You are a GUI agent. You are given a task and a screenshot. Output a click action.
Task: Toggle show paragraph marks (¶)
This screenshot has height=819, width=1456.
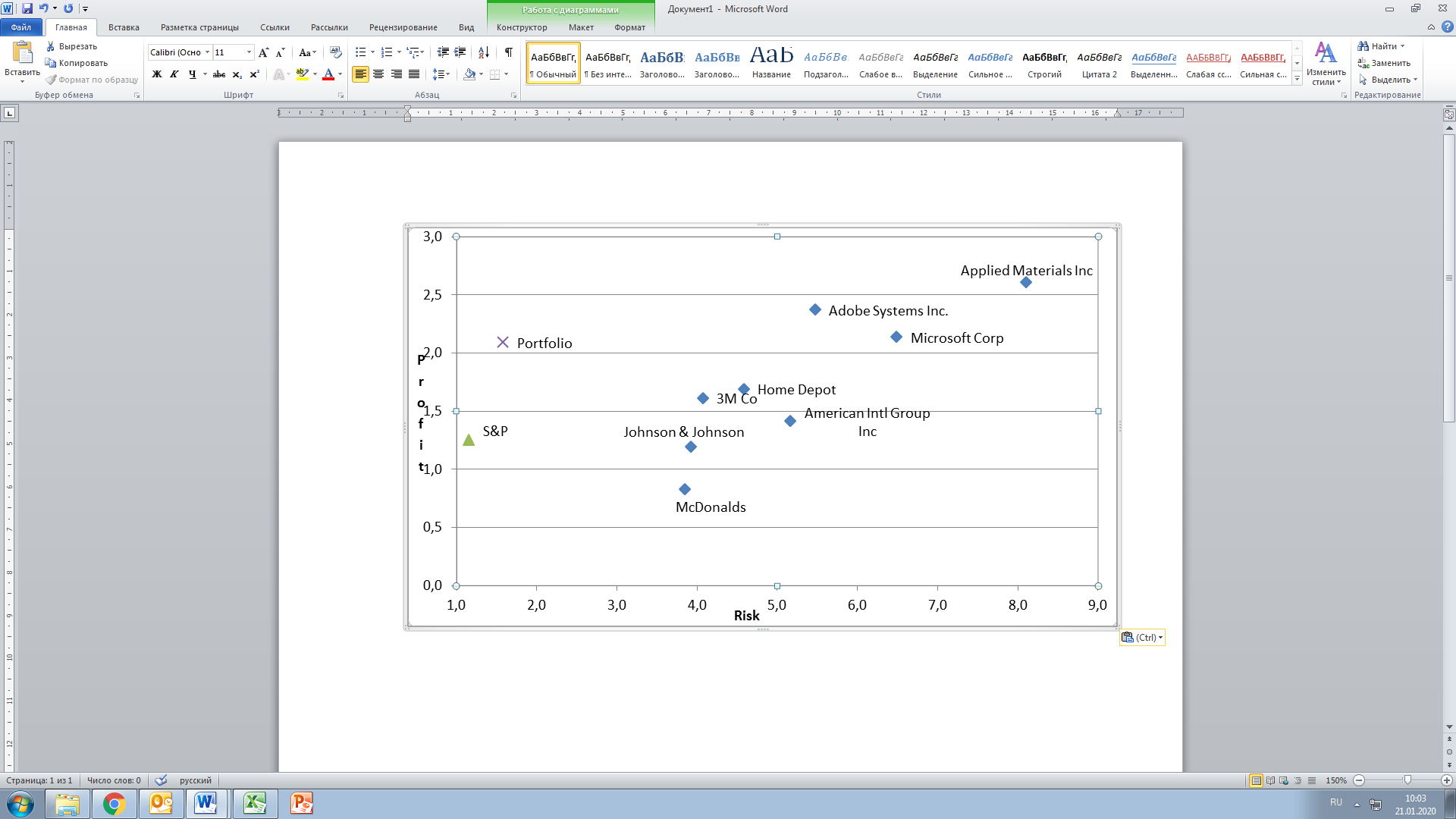pyautogui.click(x=508, y=52)
